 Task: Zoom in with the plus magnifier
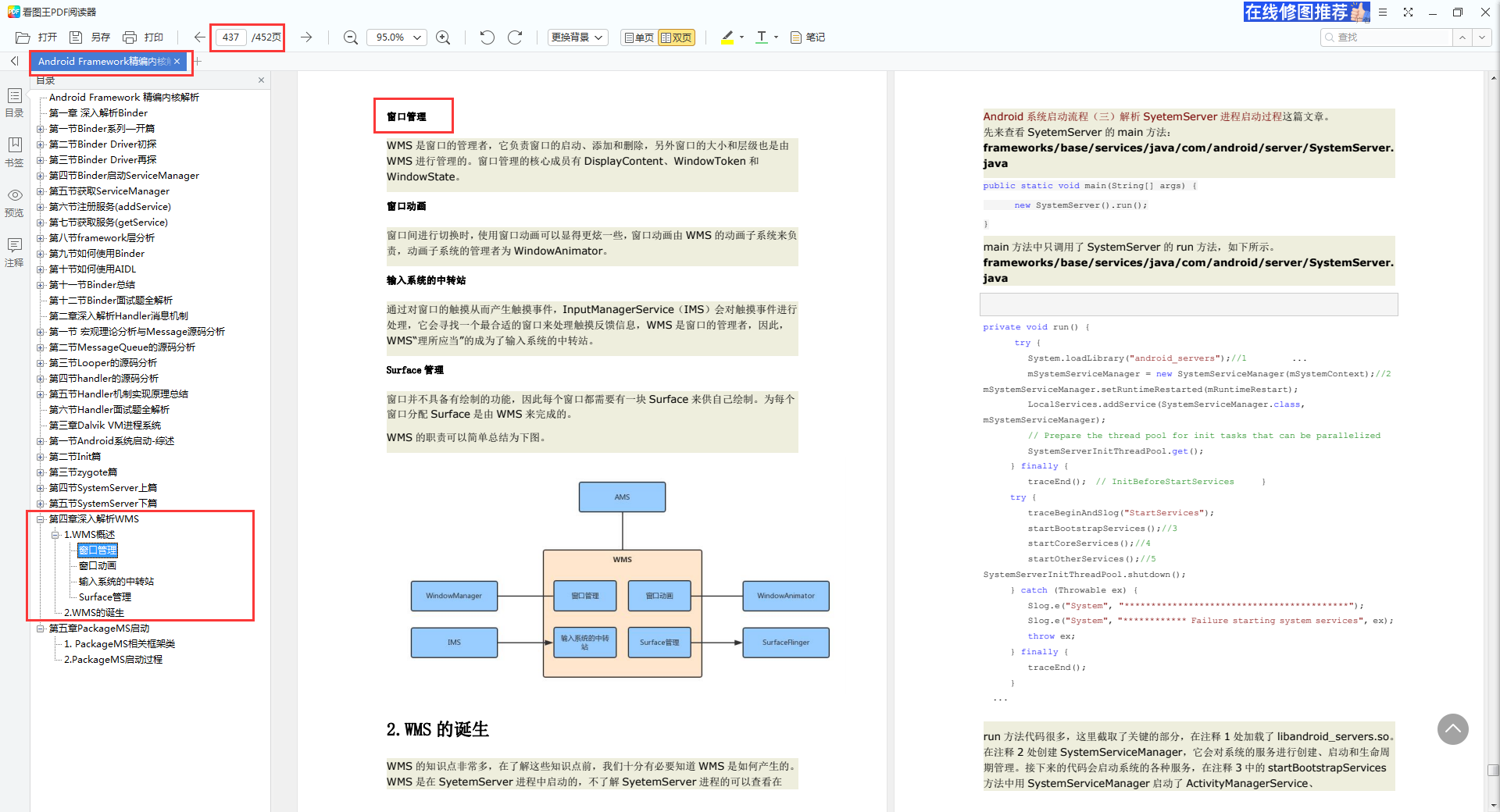443,37
